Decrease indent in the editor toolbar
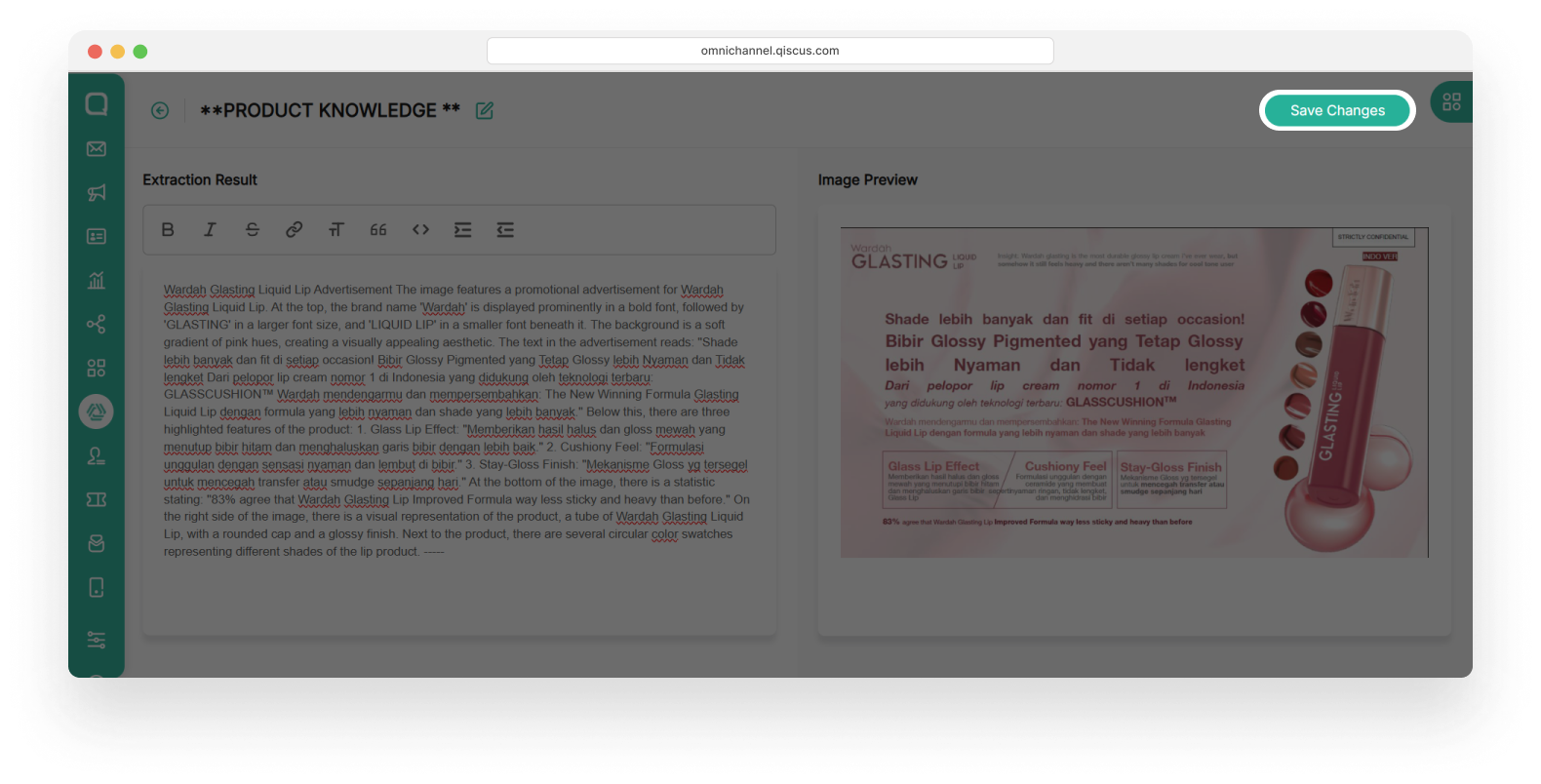This screenshot has width=1541, height=784. 505,229
